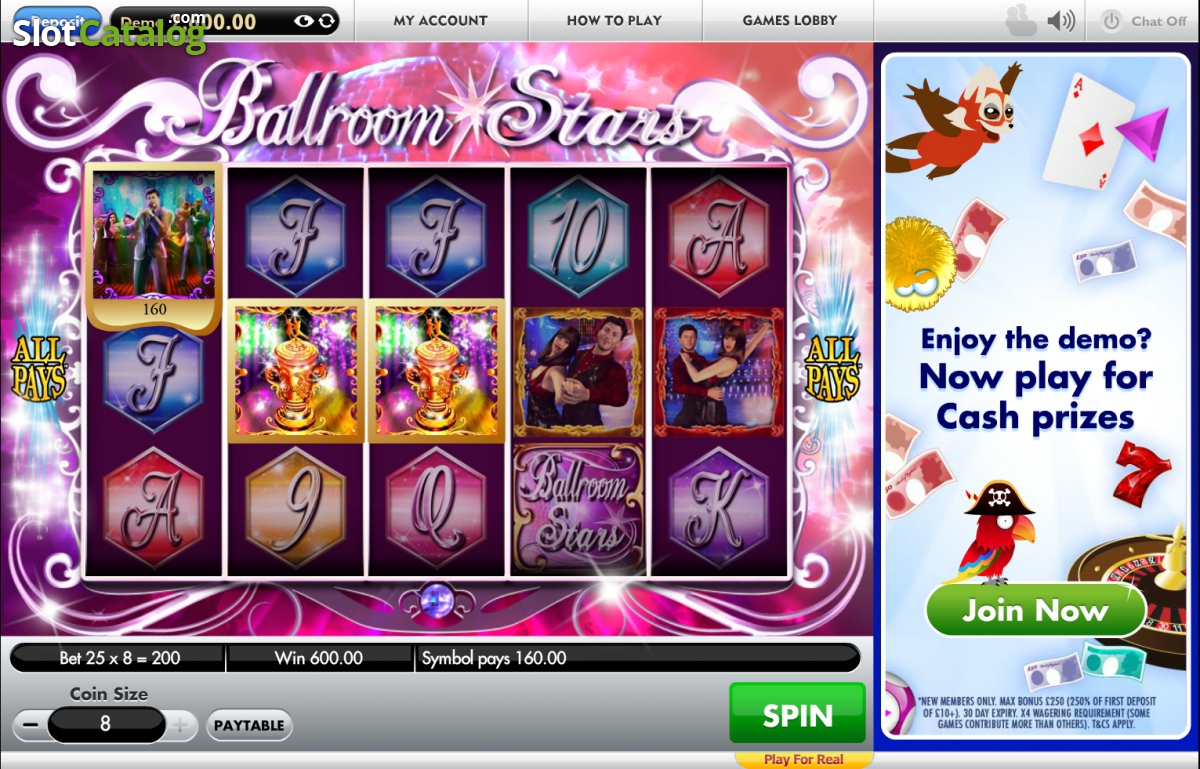This screenshot has height=769, width=1200.
Task: Increase coin size with plus button
Action: 181,725
